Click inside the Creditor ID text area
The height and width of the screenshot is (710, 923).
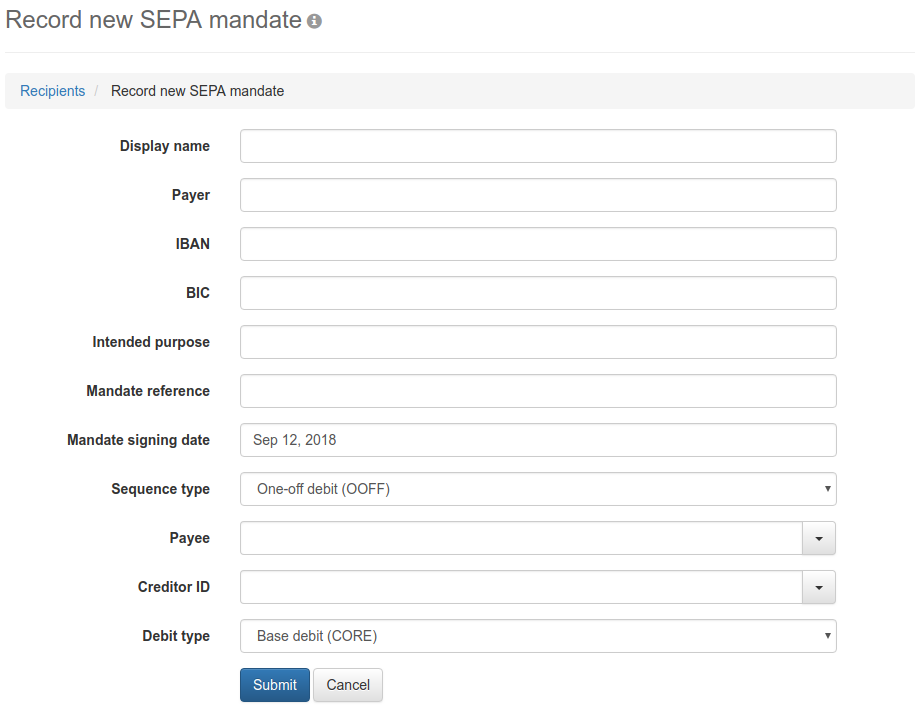click(x=521, y=587)
